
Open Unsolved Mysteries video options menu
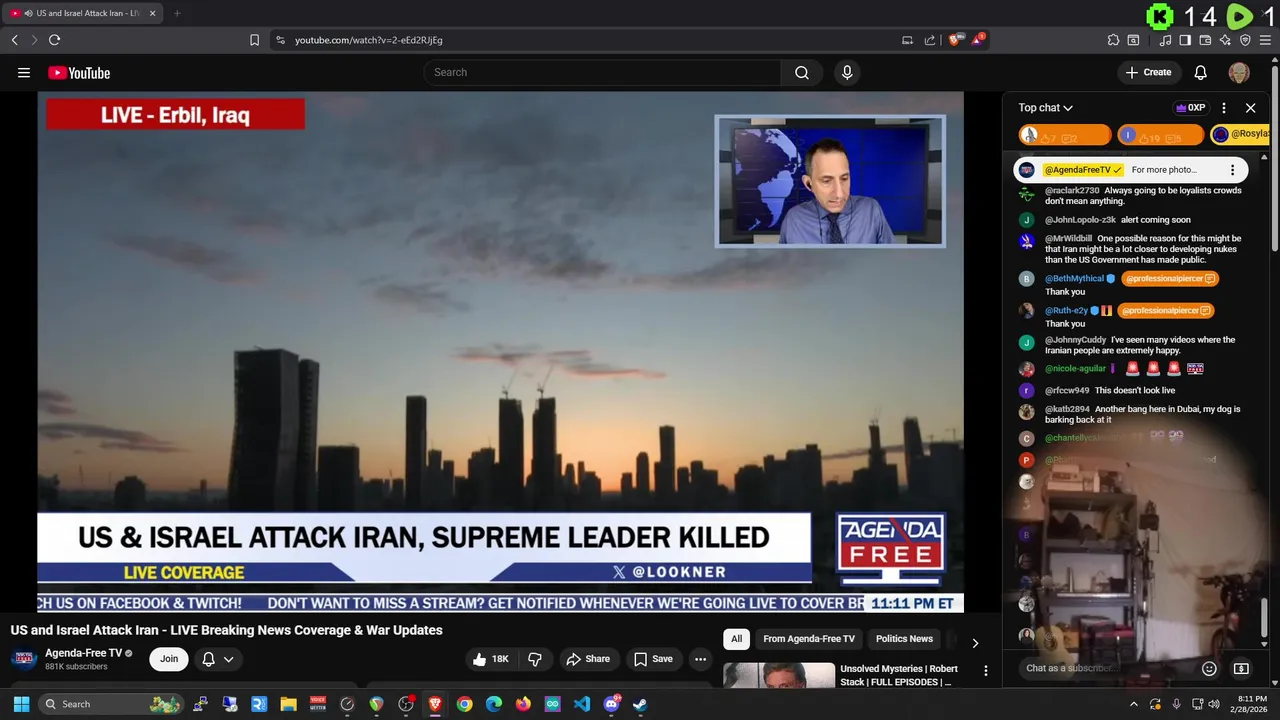pos(985,670)
